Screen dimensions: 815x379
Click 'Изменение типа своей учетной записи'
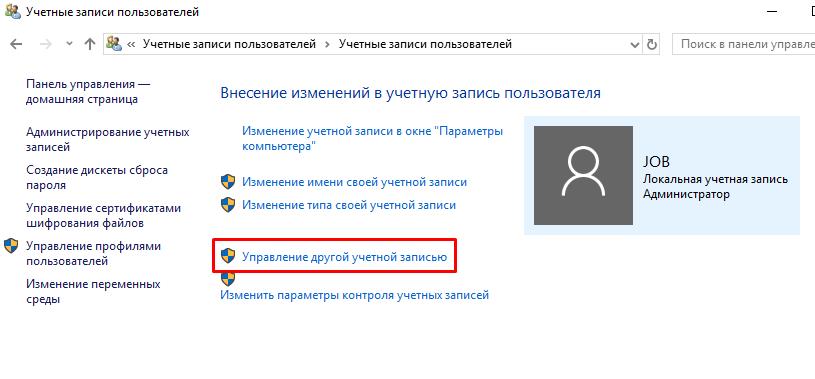tap(349, 205)
